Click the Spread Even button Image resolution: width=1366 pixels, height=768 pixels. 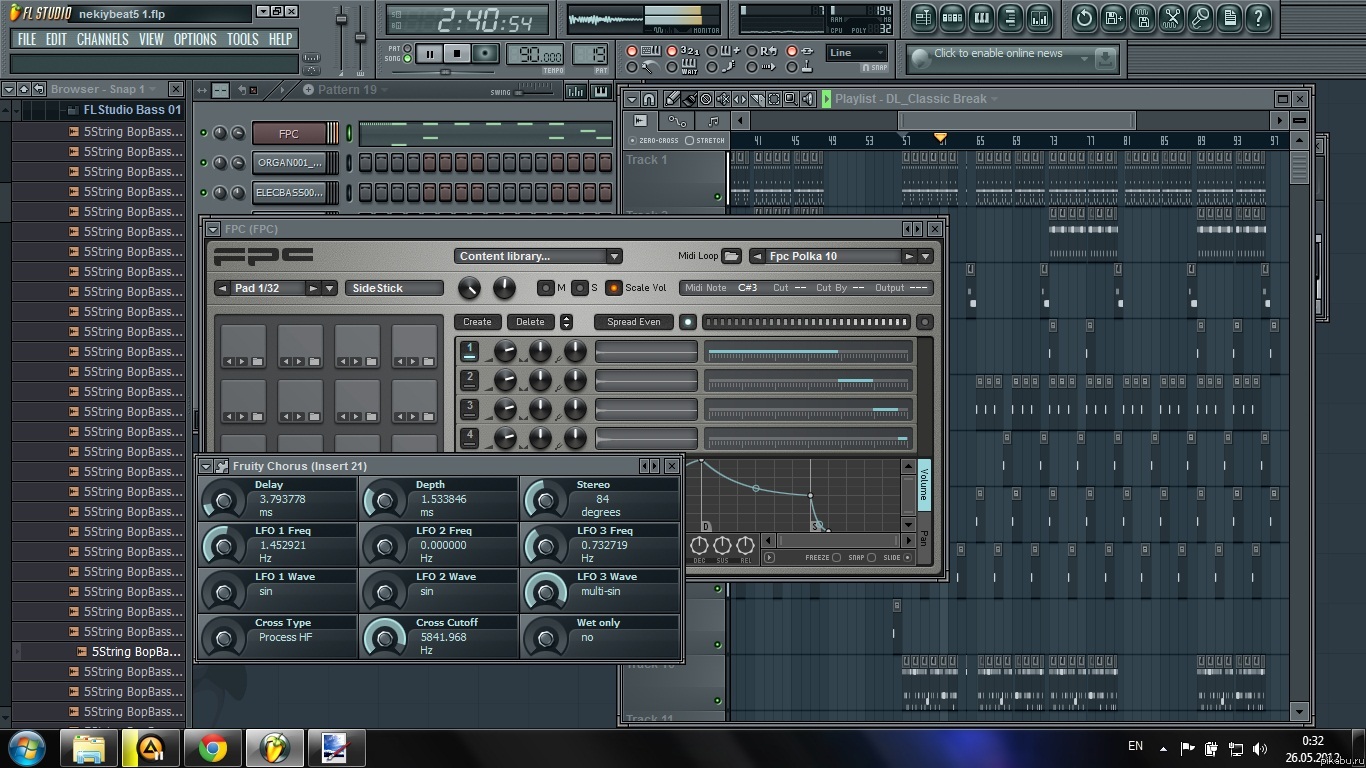[x=634, y=322]
